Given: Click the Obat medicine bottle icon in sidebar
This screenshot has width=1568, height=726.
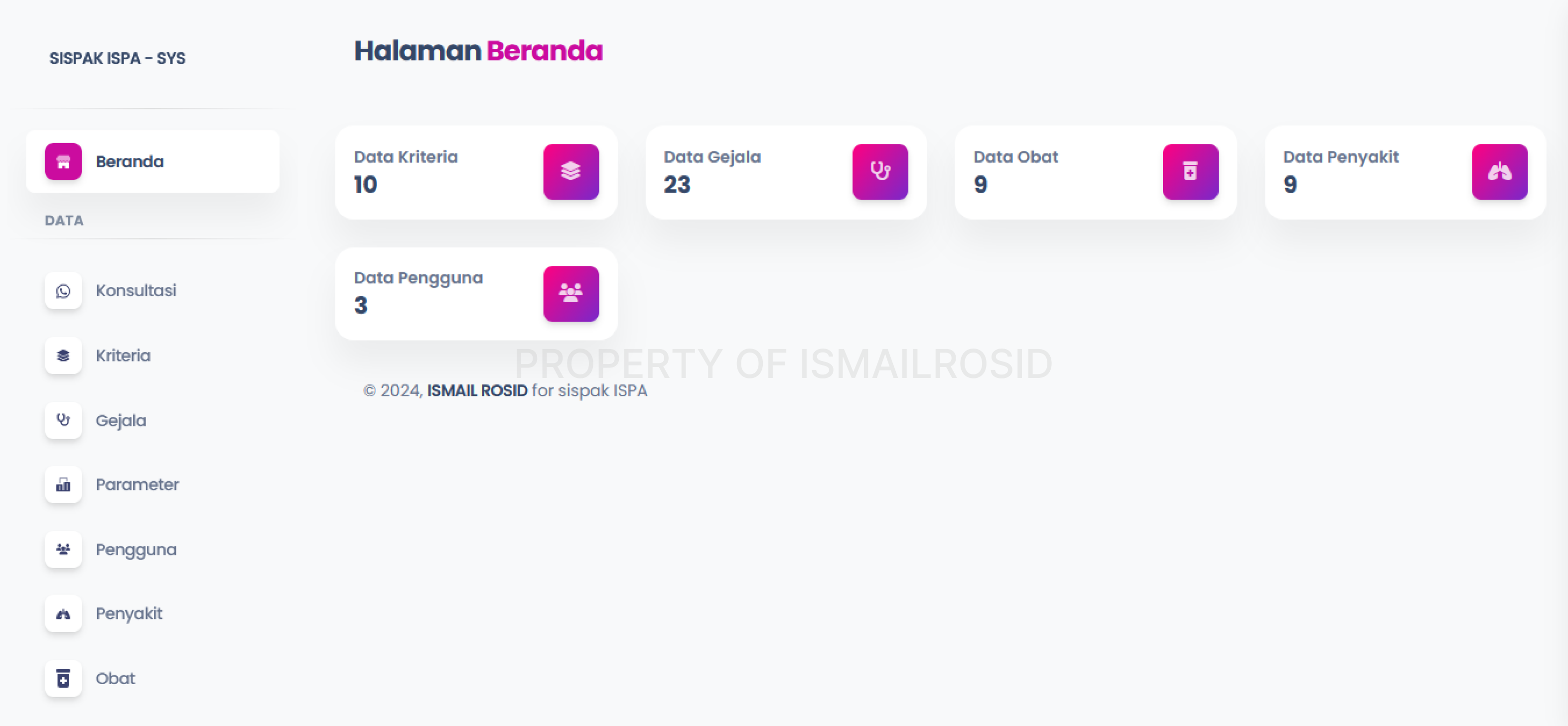Looking at the screenshot, I should (x=63, y=678).
